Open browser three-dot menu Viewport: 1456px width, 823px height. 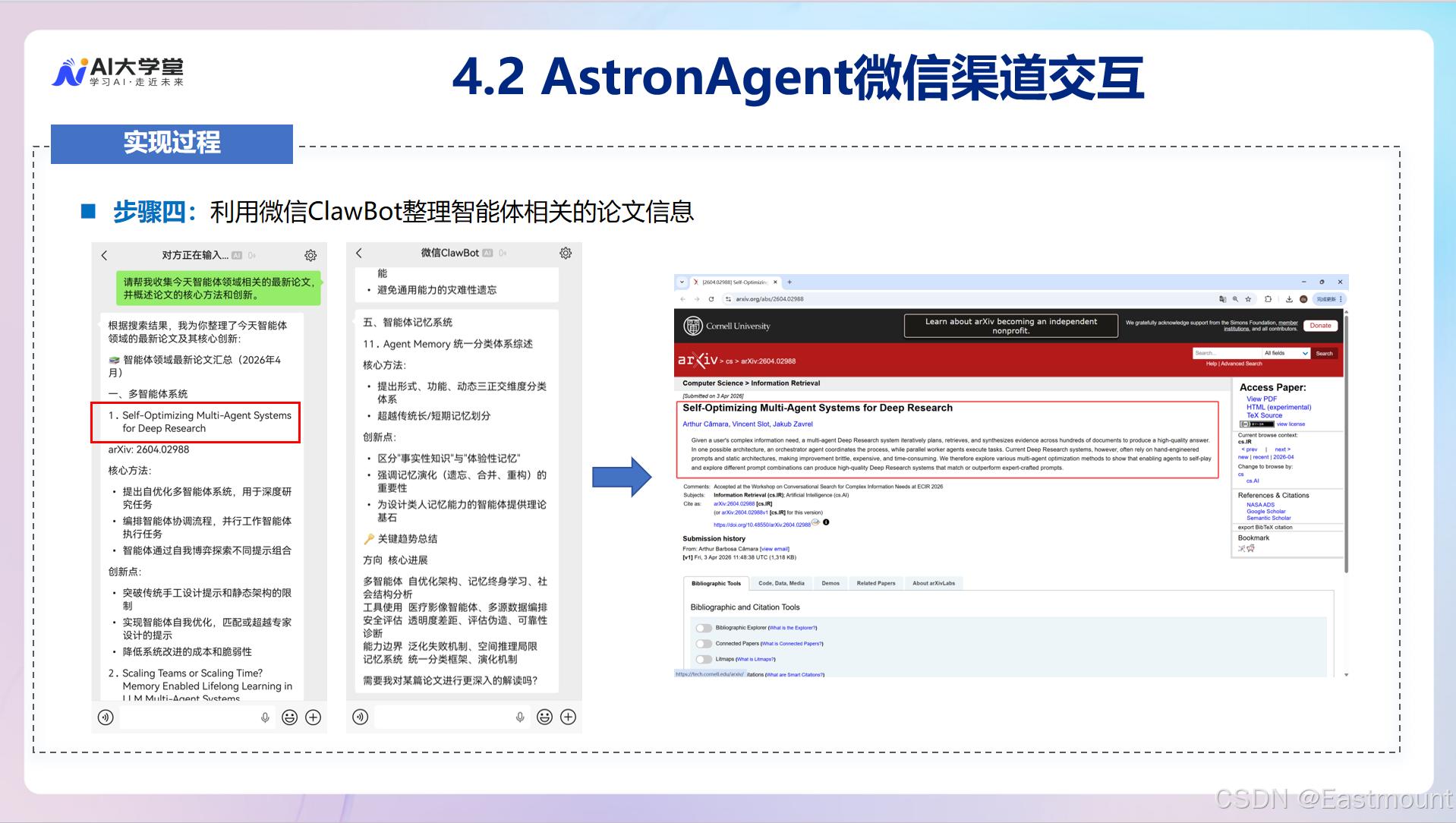pyautogui.click(x=1341, y=299)
